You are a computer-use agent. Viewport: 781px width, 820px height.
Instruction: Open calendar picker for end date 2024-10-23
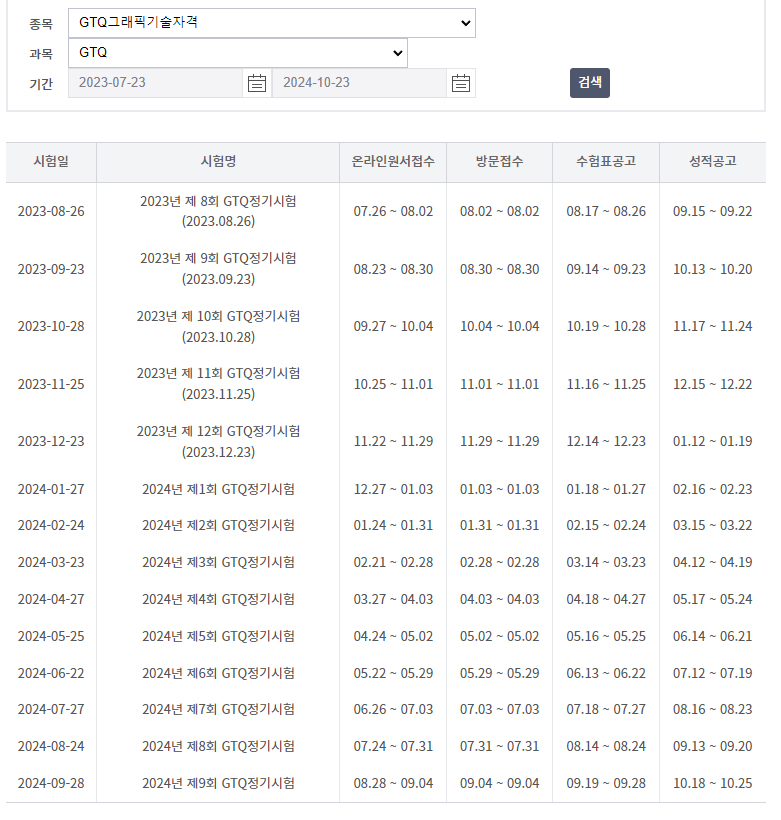460,83
